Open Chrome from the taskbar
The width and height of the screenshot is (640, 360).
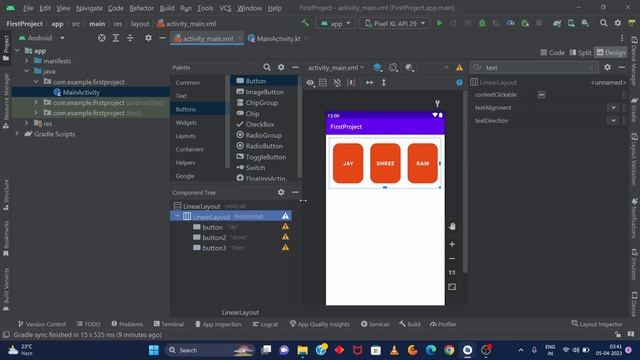(x=449, y=350)
